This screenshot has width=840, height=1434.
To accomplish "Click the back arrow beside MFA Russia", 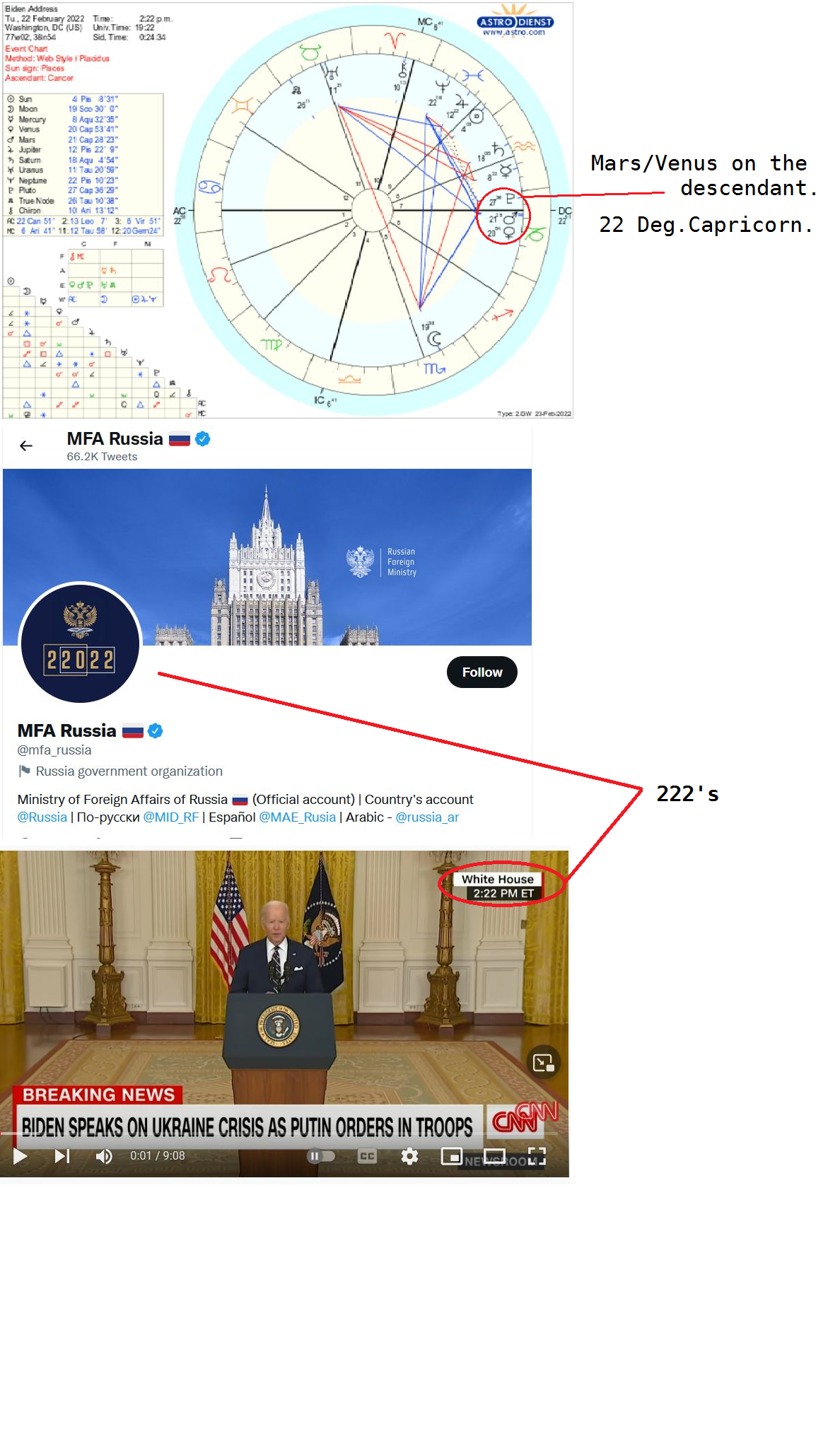I will pyautogui.click(x=26, y=445).
